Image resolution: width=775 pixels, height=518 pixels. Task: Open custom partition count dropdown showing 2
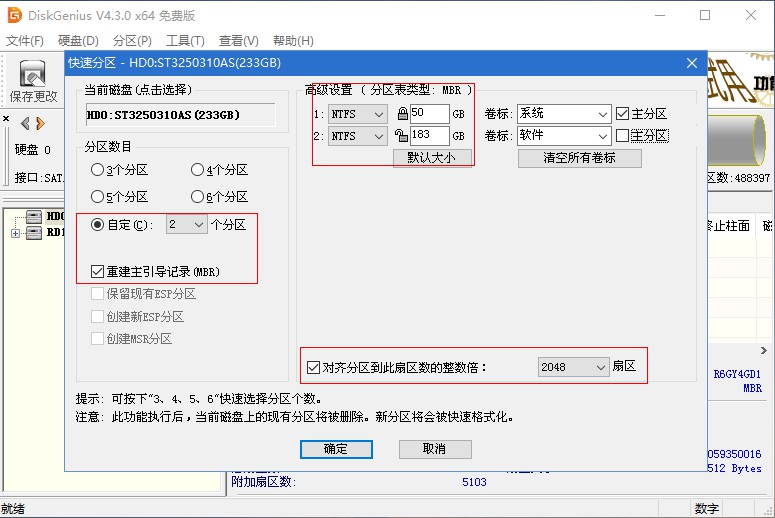tap(187, 224)
